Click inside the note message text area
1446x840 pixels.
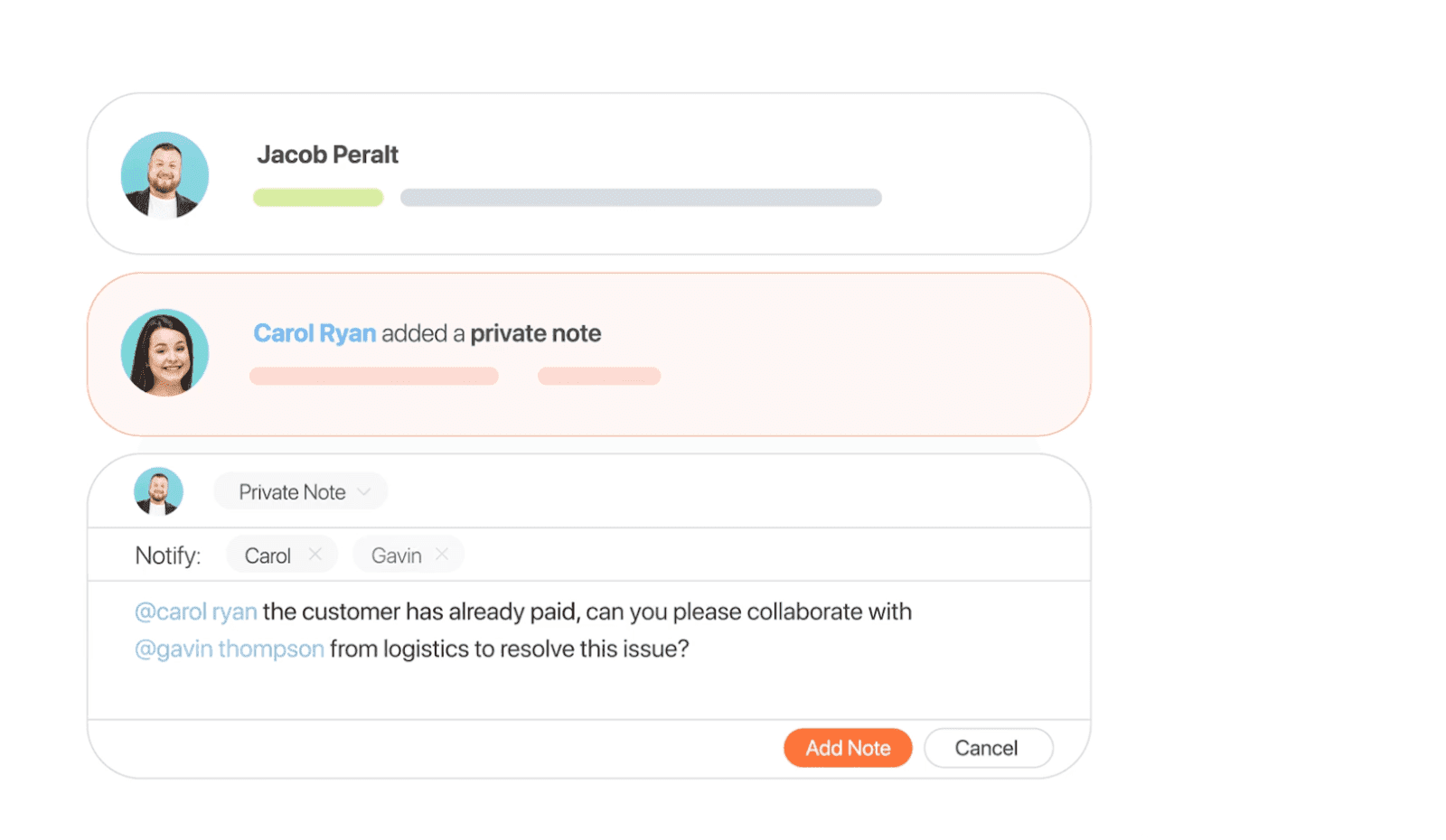[589, 650]
